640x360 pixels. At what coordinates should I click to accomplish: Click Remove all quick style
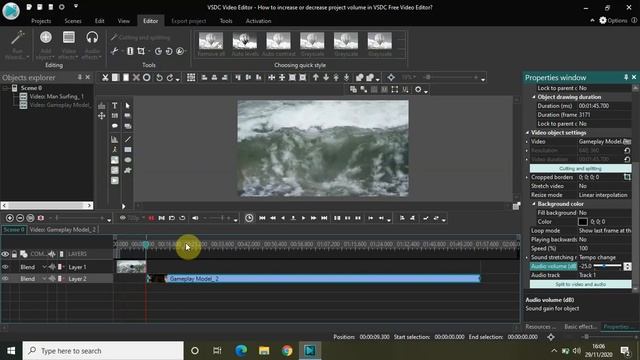211,44
